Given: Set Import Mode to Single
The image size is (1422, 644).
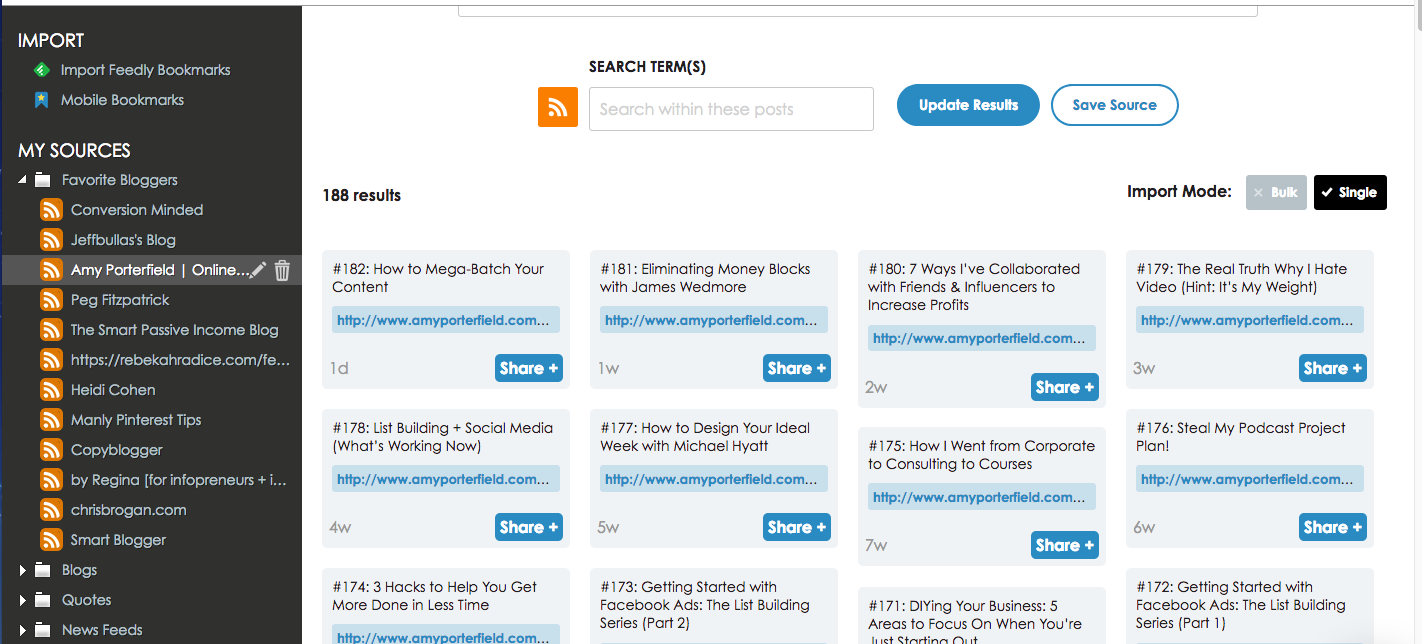Looking at the screenshot, I should pyautogui.click(x=1350, y=193).
